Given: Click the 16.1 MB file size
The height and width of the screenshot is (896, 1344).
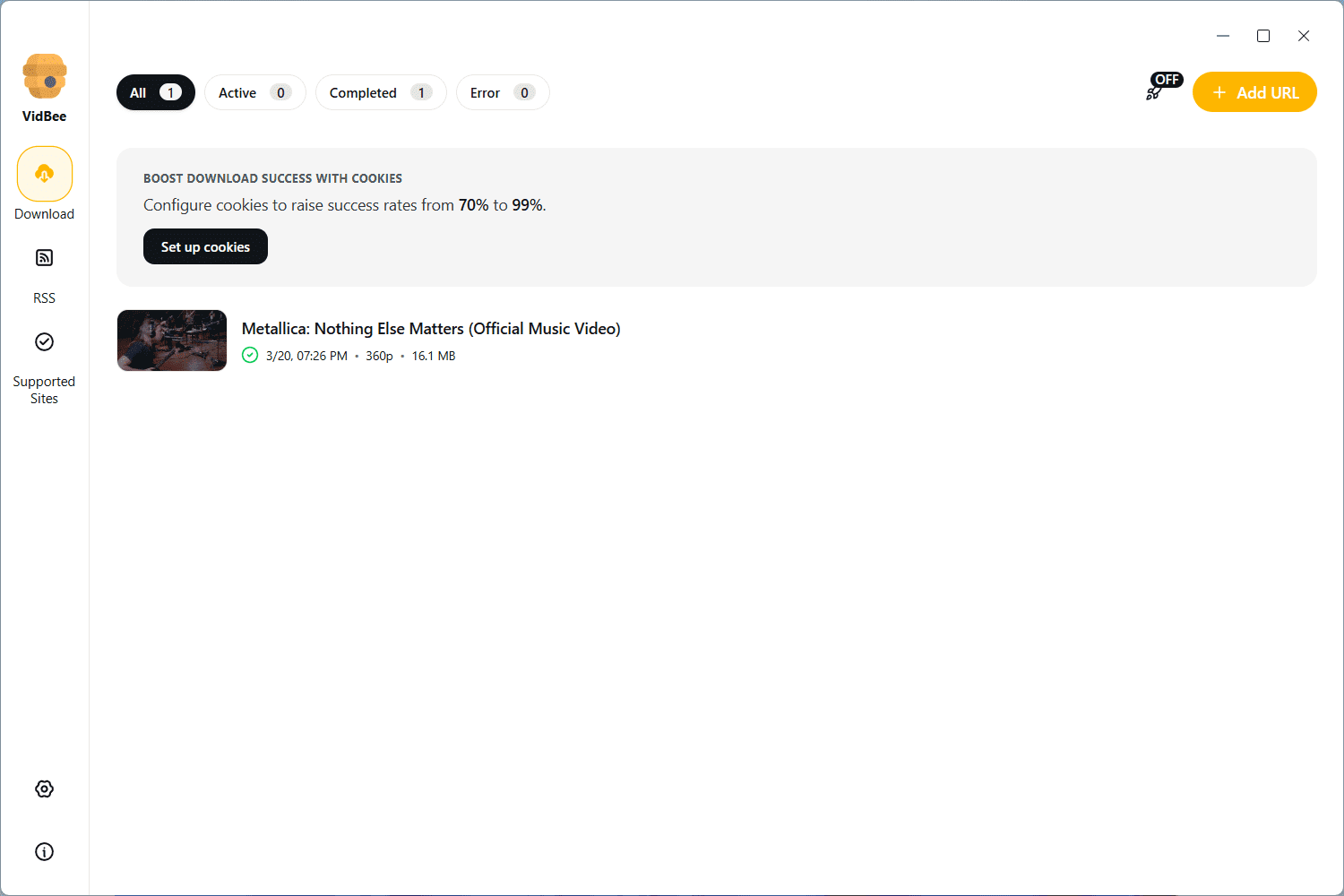Looking at the screenshot, I should [434, 356].
